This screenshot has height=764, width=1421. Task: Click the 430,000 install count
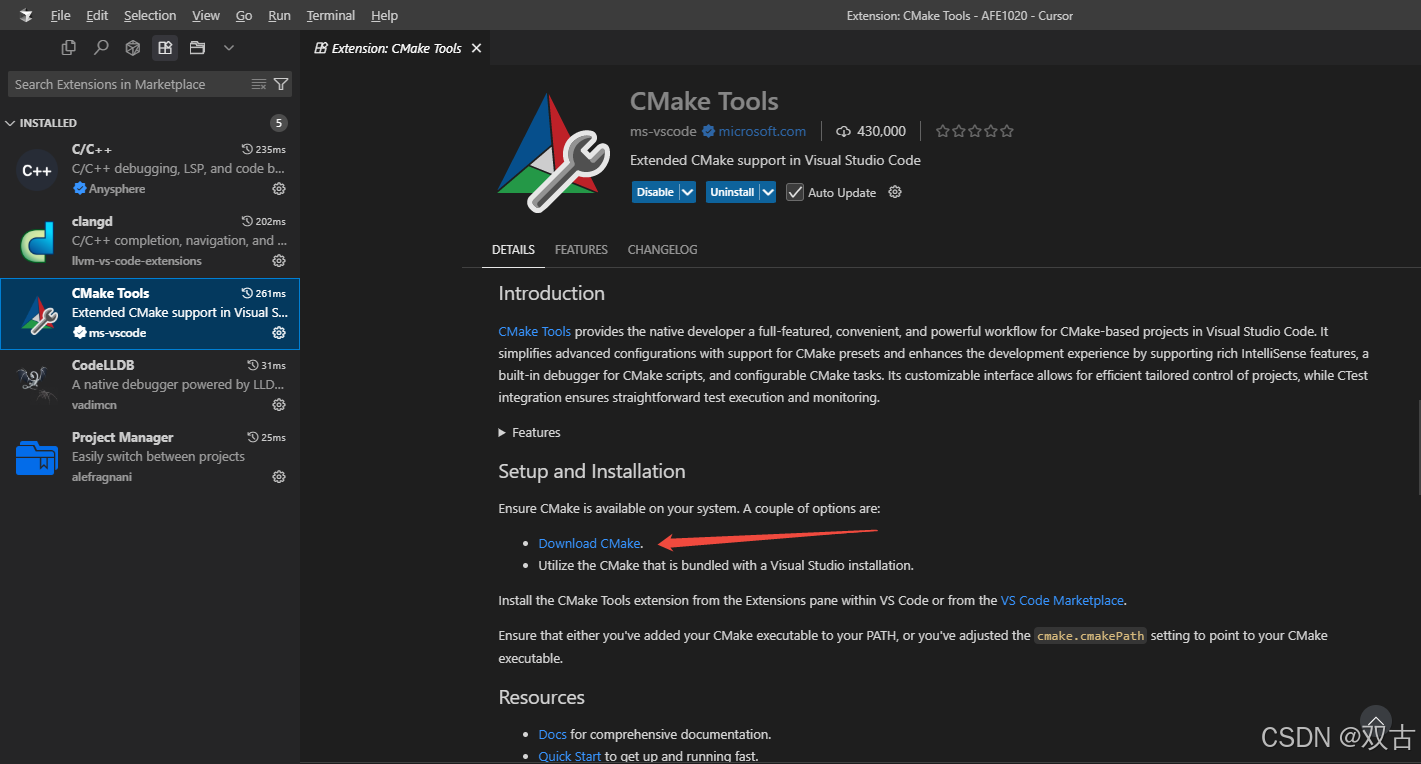point(880,130)
